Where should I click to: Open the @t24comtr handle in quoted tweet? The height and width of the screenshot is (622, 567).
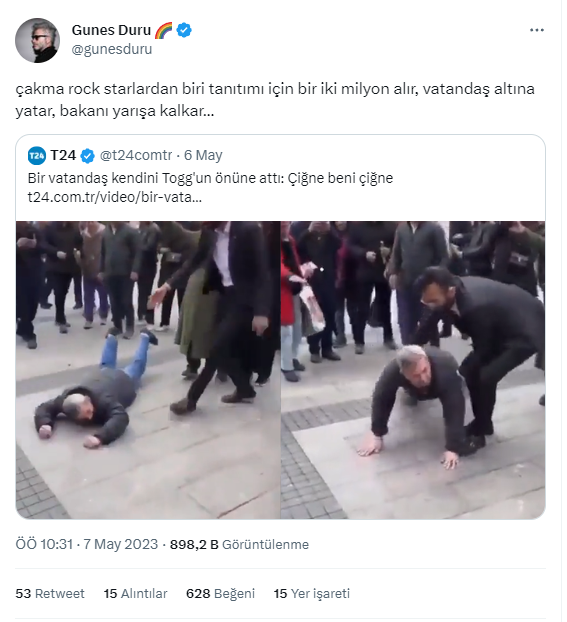pyautogui.click(x=136, y=155)
